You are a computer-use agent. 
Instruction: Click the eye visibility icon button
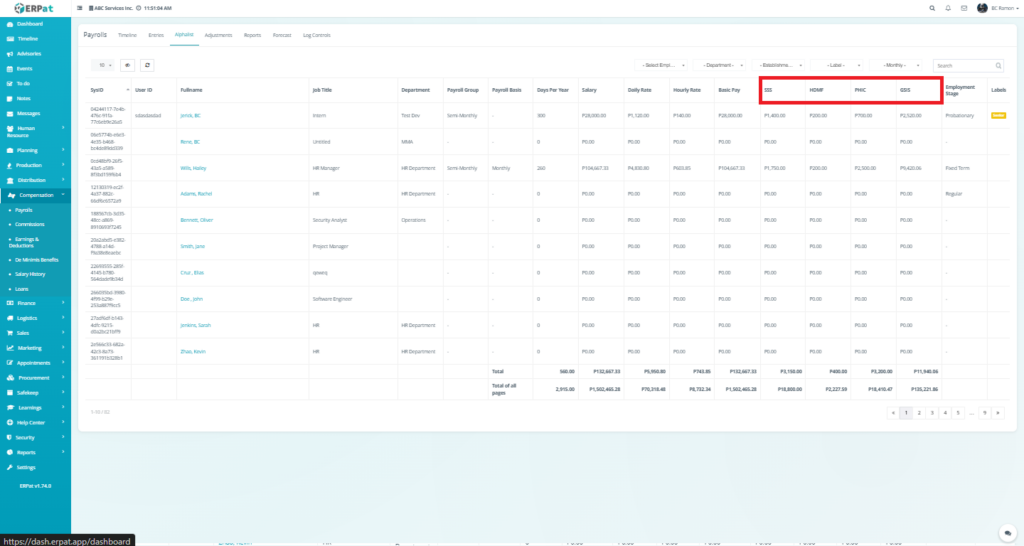(x=128, y=65)
